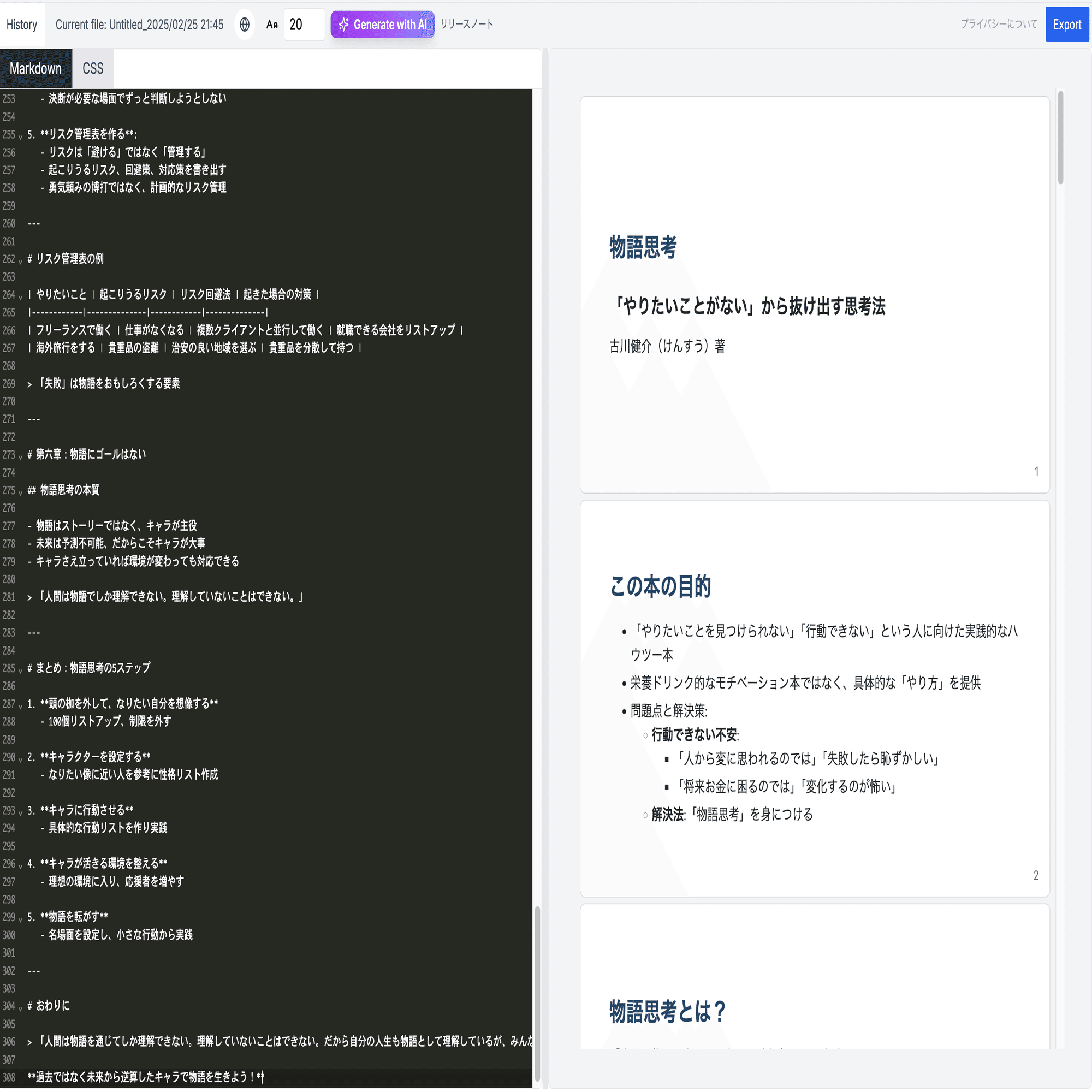Click the Aa font size icon
Screen dimensions: 1092x1092
(x=272, y=25)
